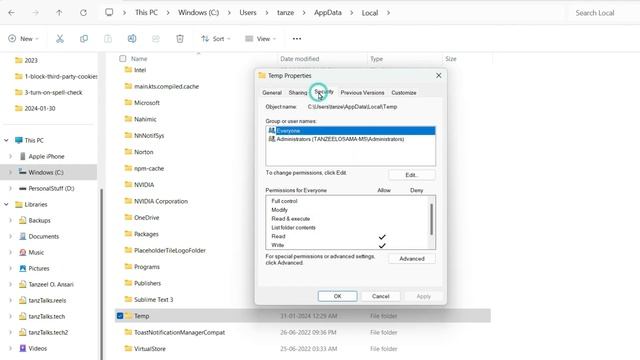Open the View dropdown
640x360 pixels.
[x=260, y=39]
